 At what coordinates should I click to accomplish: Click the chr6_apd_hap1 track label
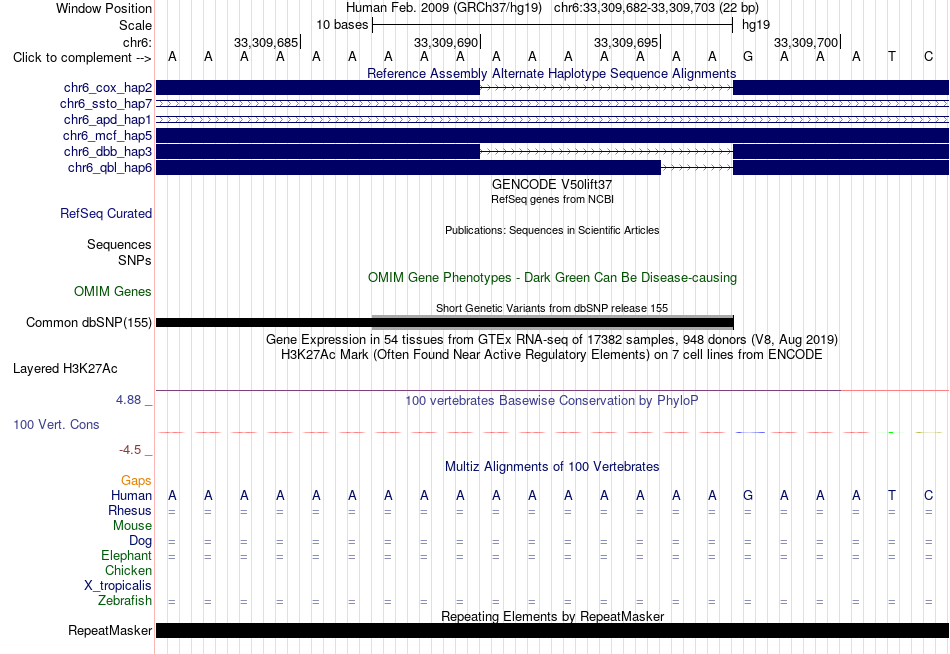(x=107, y=119)
